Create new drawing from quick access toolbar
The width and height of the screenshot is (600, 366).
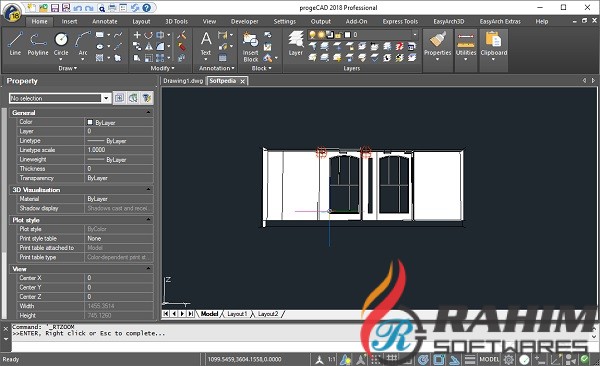click(x=32, y=8)
